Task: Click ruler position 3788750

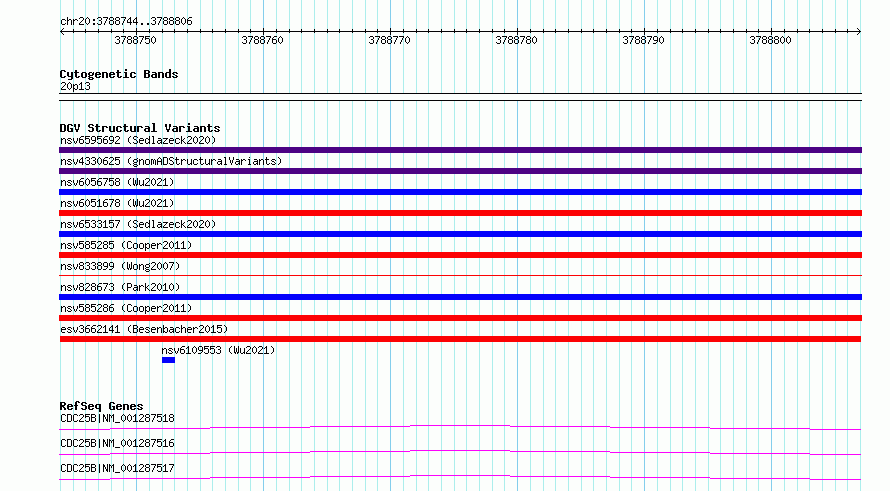Action: (135, 40)
